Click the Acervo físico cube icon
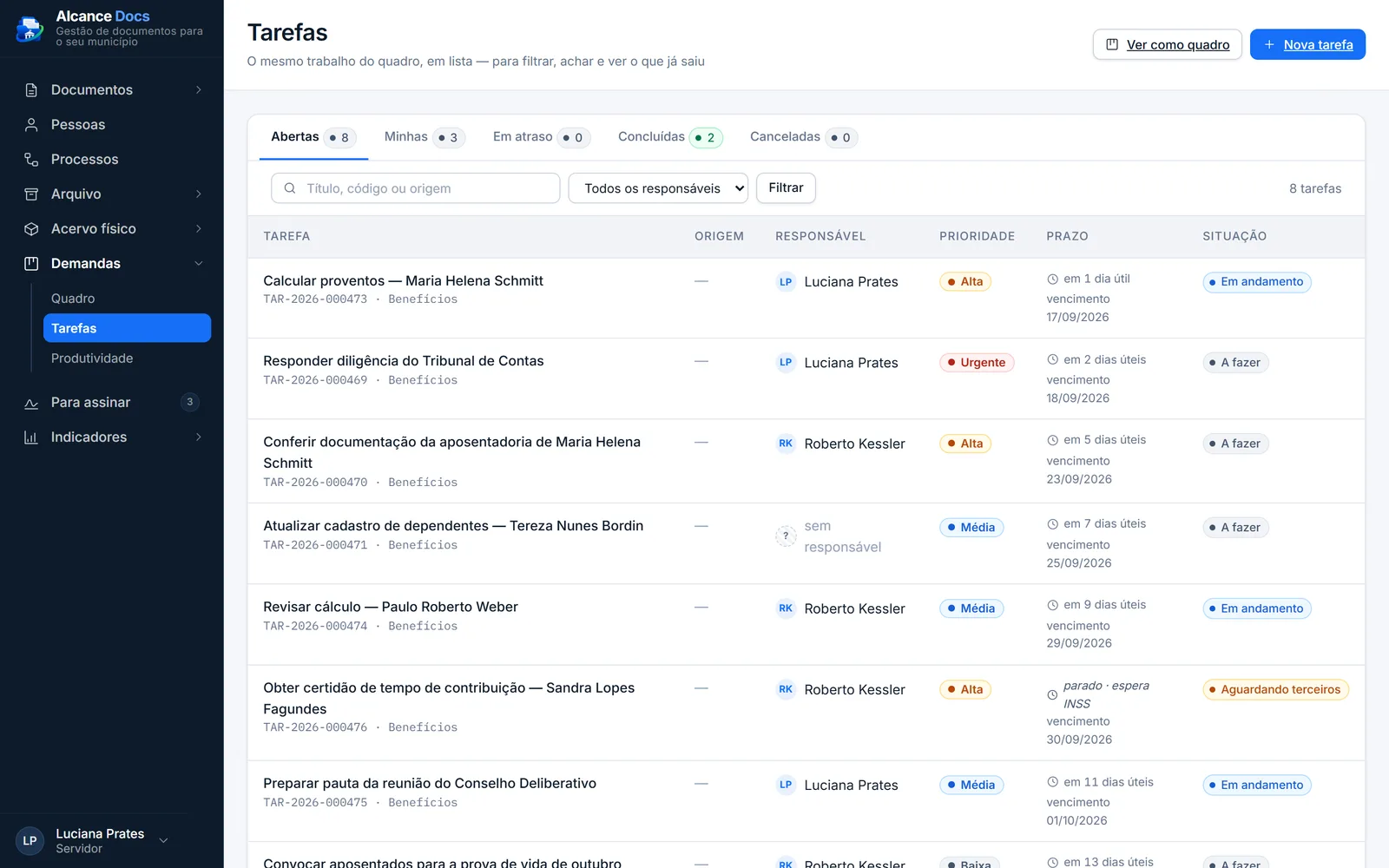Image resolution: width=1389 pixels, height=868 pixels. pyautogui.click(x=31, y=229)
